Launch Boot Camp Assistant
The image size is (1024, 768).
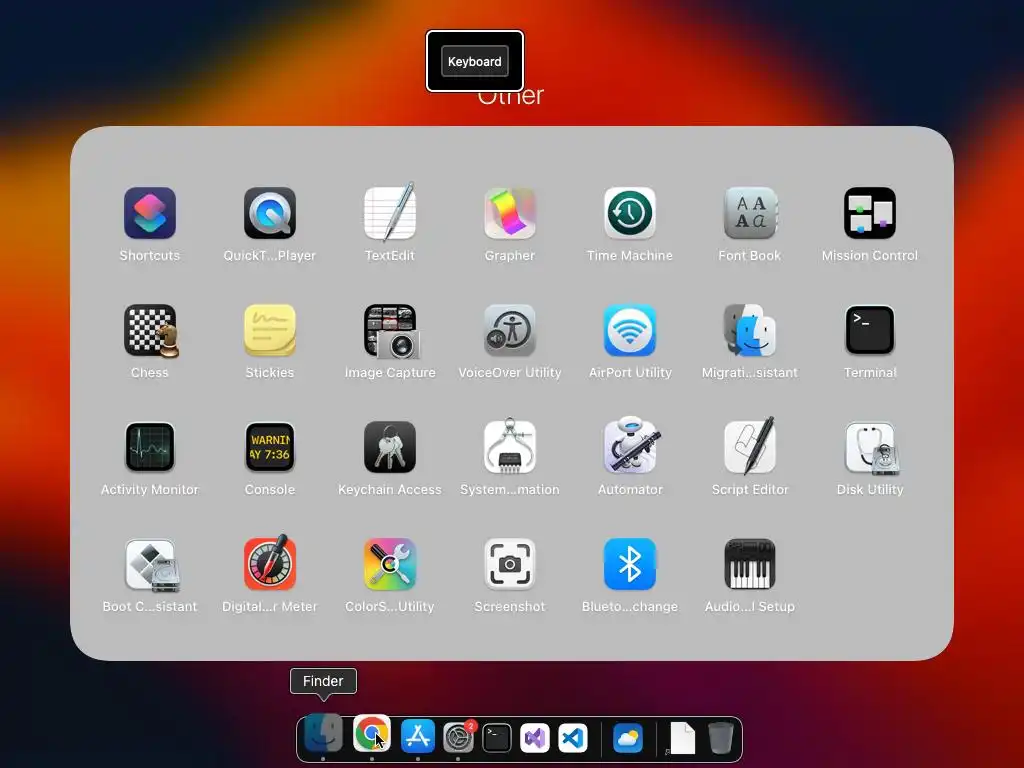click(x=151, y=564)
